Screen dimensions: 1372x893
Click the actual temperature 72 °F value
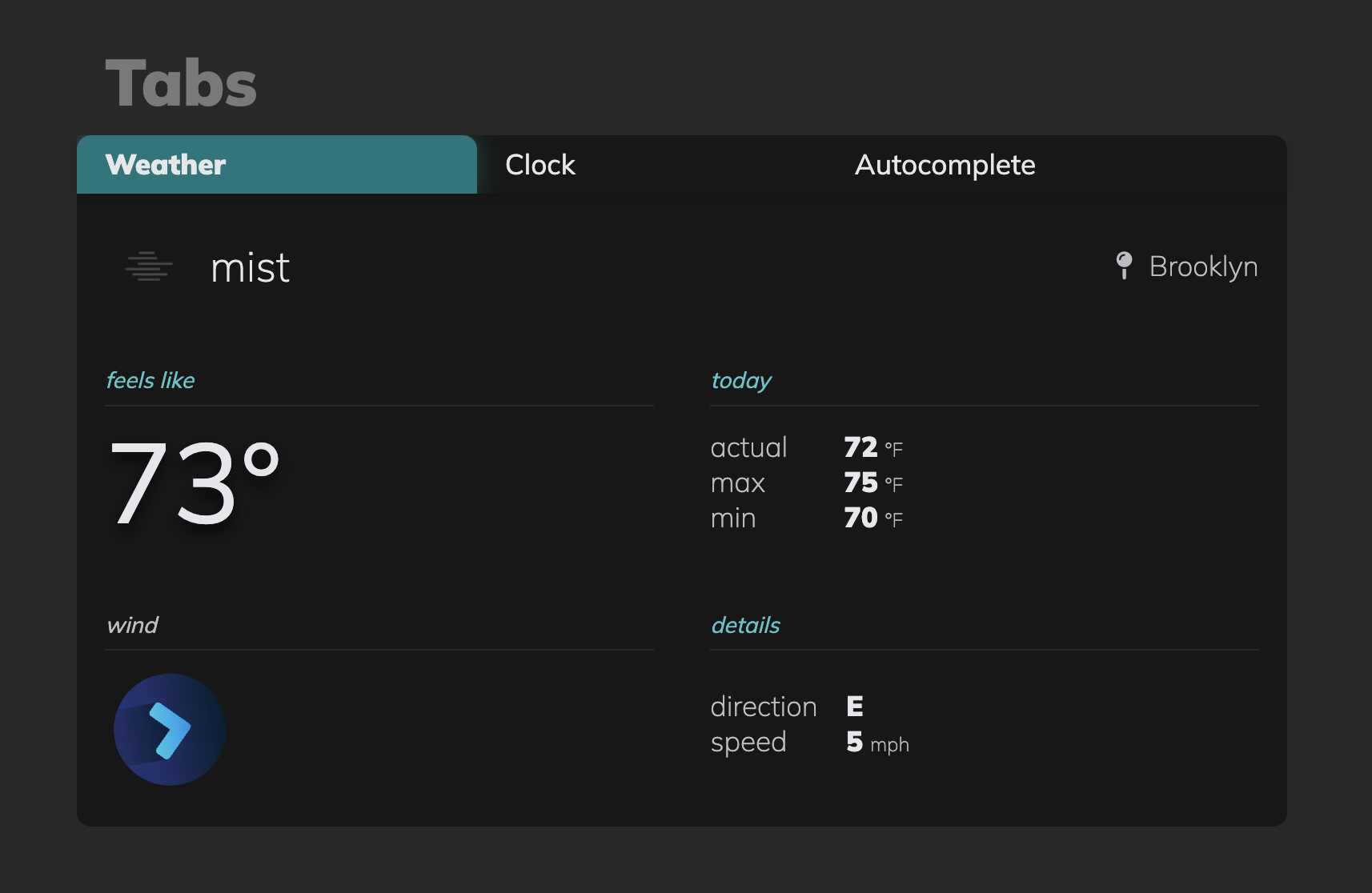873,447
